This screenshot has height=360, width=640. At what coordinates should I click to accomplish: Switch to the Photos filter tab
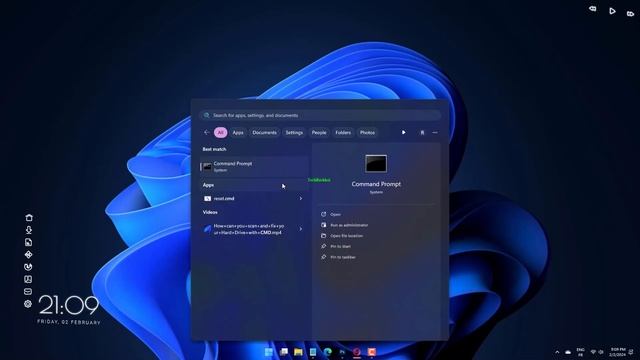pyautogui.click(x=367, y=132)
